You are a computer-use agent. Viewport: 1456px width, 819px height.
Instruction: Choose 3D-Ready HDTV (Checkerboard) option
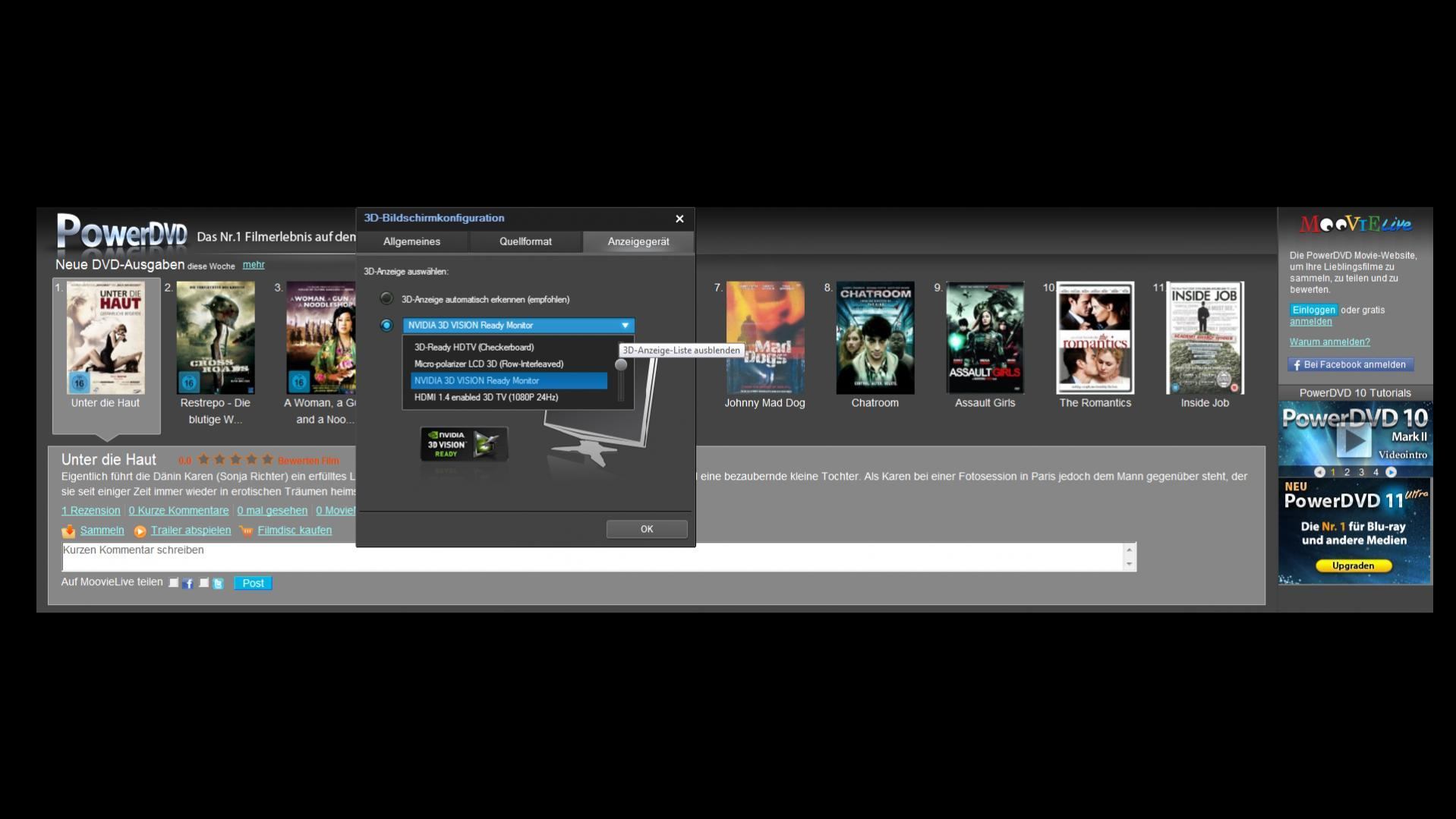tap(509, 347)
